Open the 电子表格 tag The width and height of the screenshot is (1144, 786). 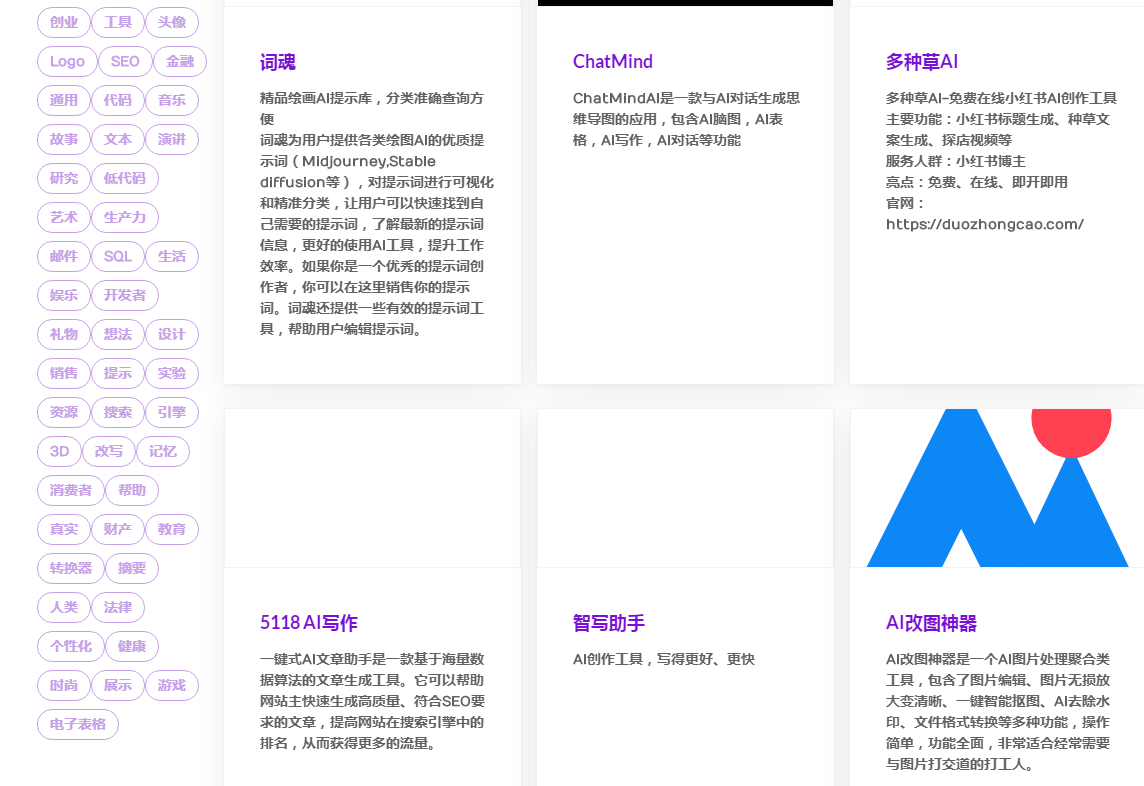[78, 724]
